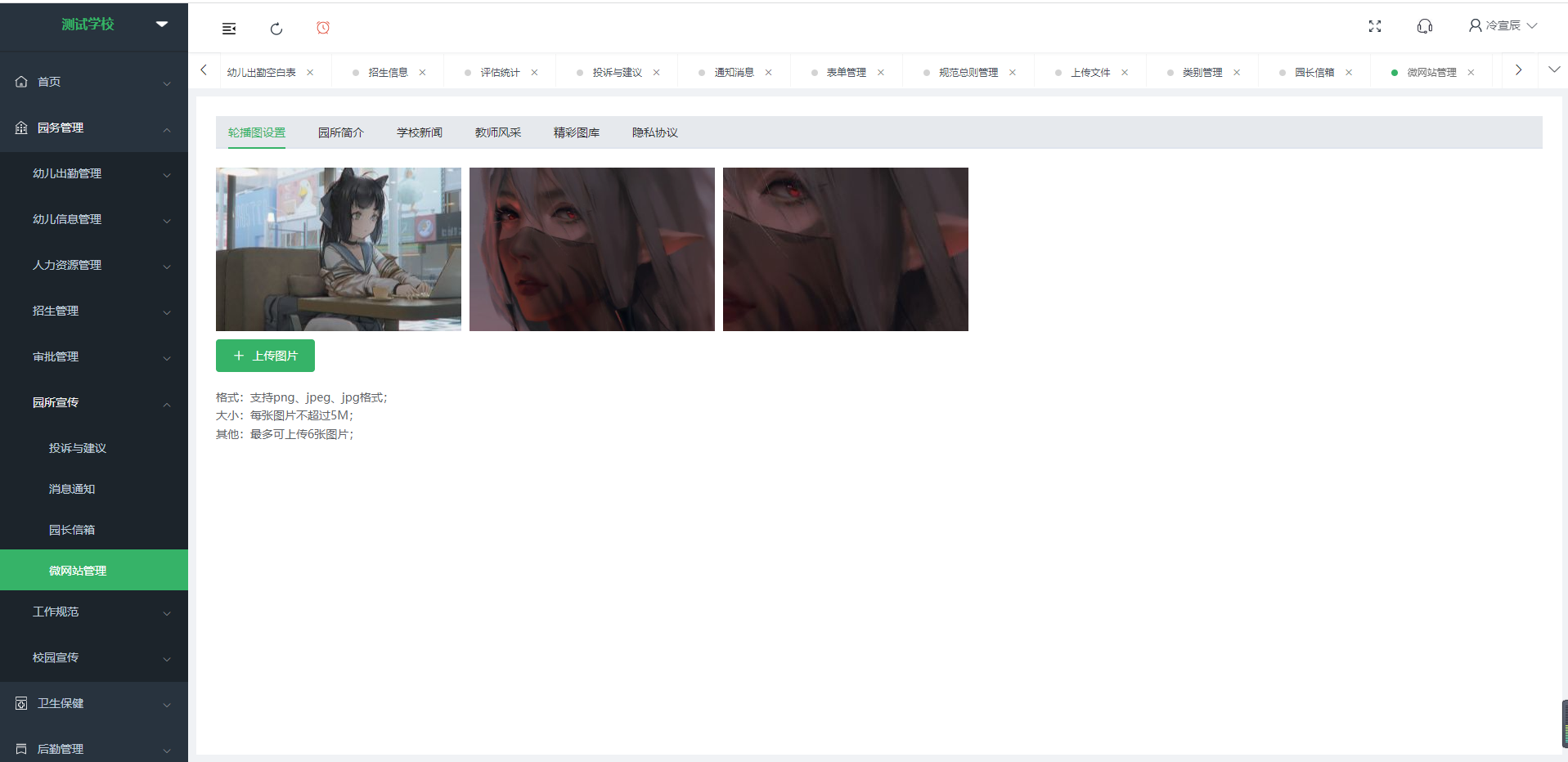1568x762 pixels.
Task: Open the headset customer support icon
Action: [1425, 26]
